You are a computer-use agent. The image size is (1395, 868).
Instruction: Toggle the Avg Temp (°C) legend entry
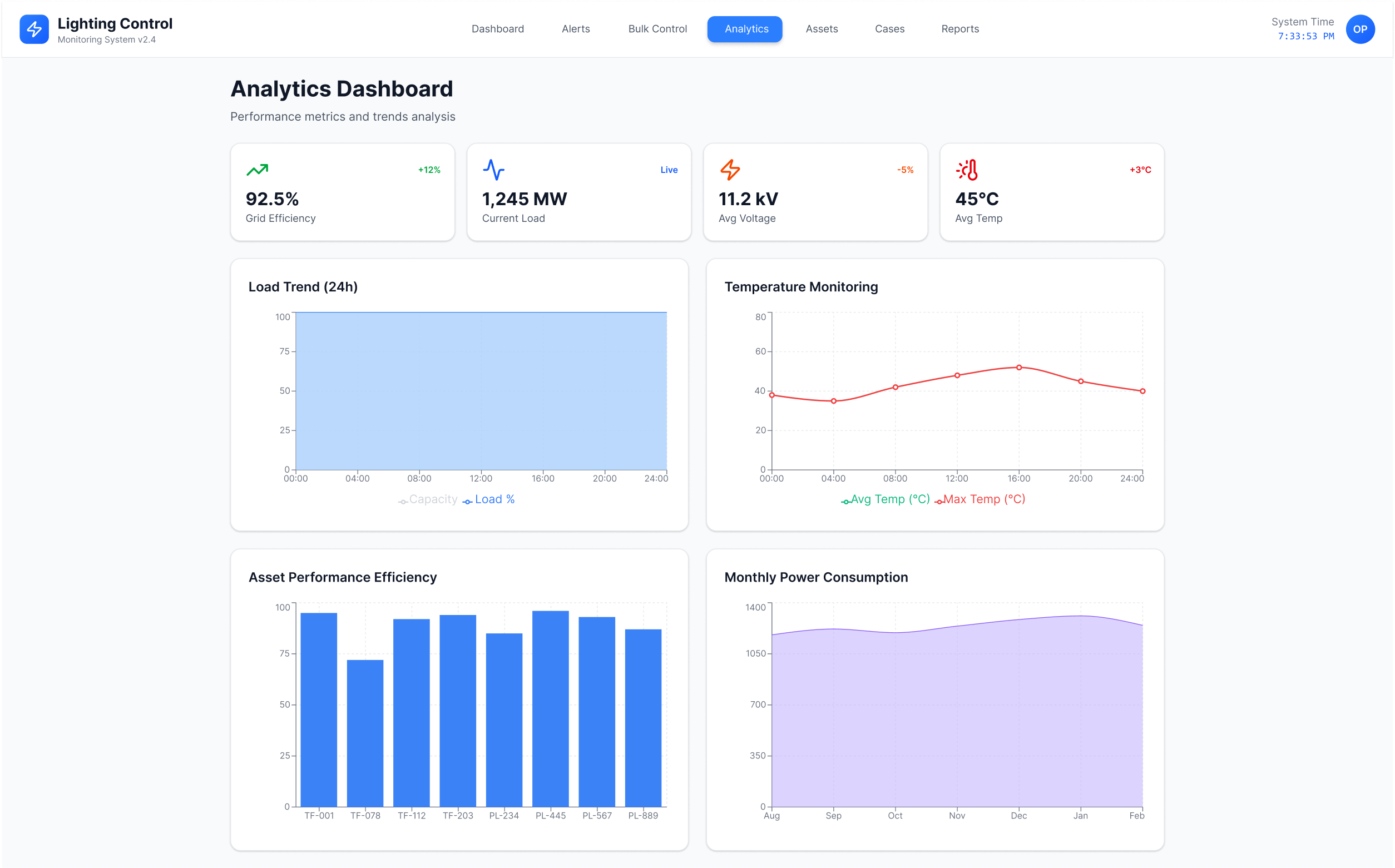point(885,499)
